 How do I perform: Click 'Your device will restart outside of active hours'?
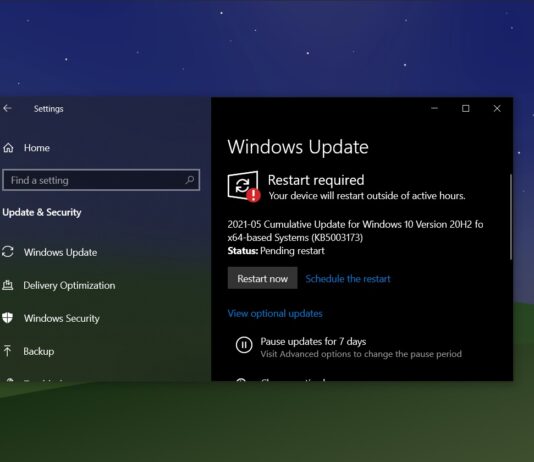point(367,196)
